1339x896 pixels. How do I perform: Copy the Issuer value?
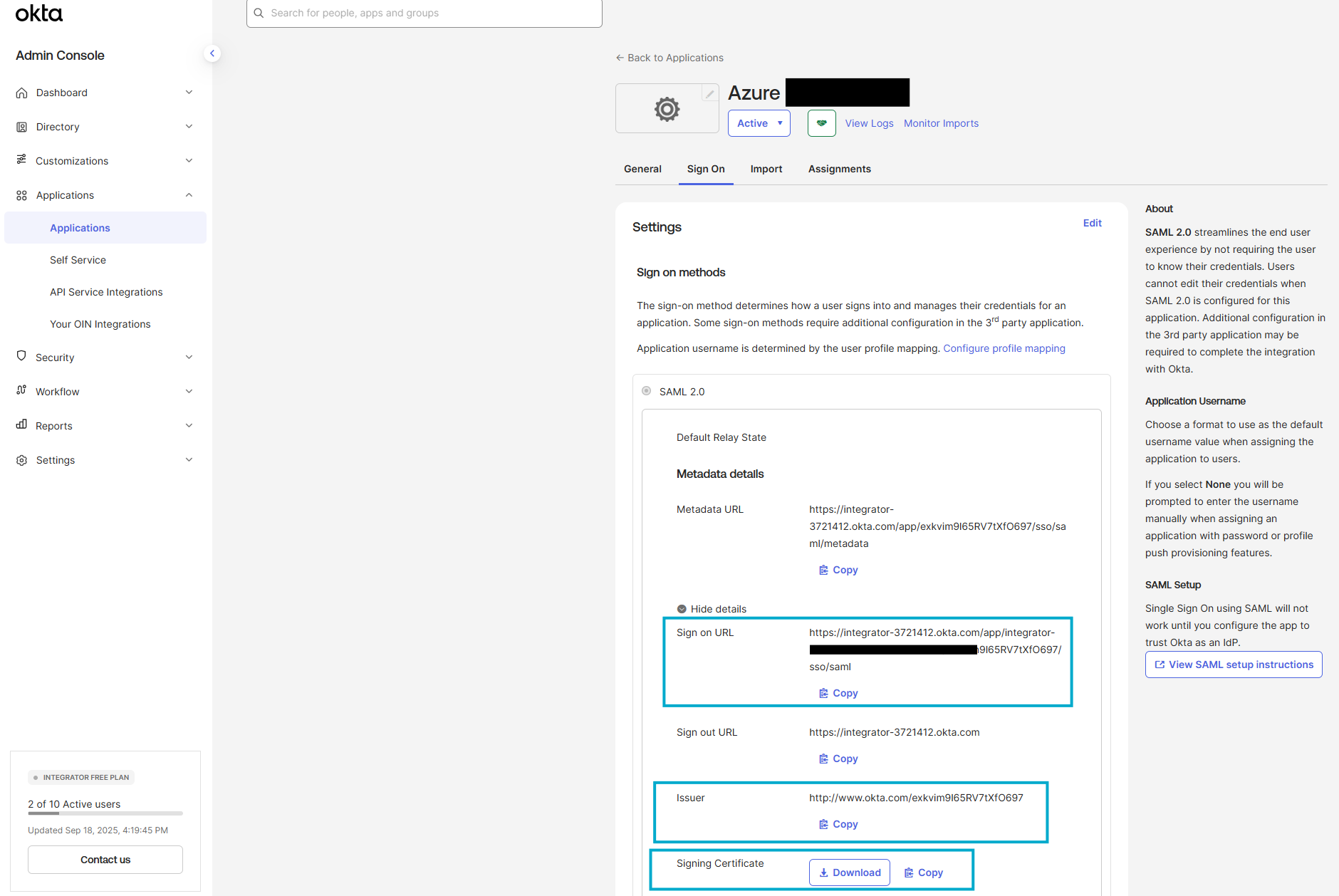838,824
